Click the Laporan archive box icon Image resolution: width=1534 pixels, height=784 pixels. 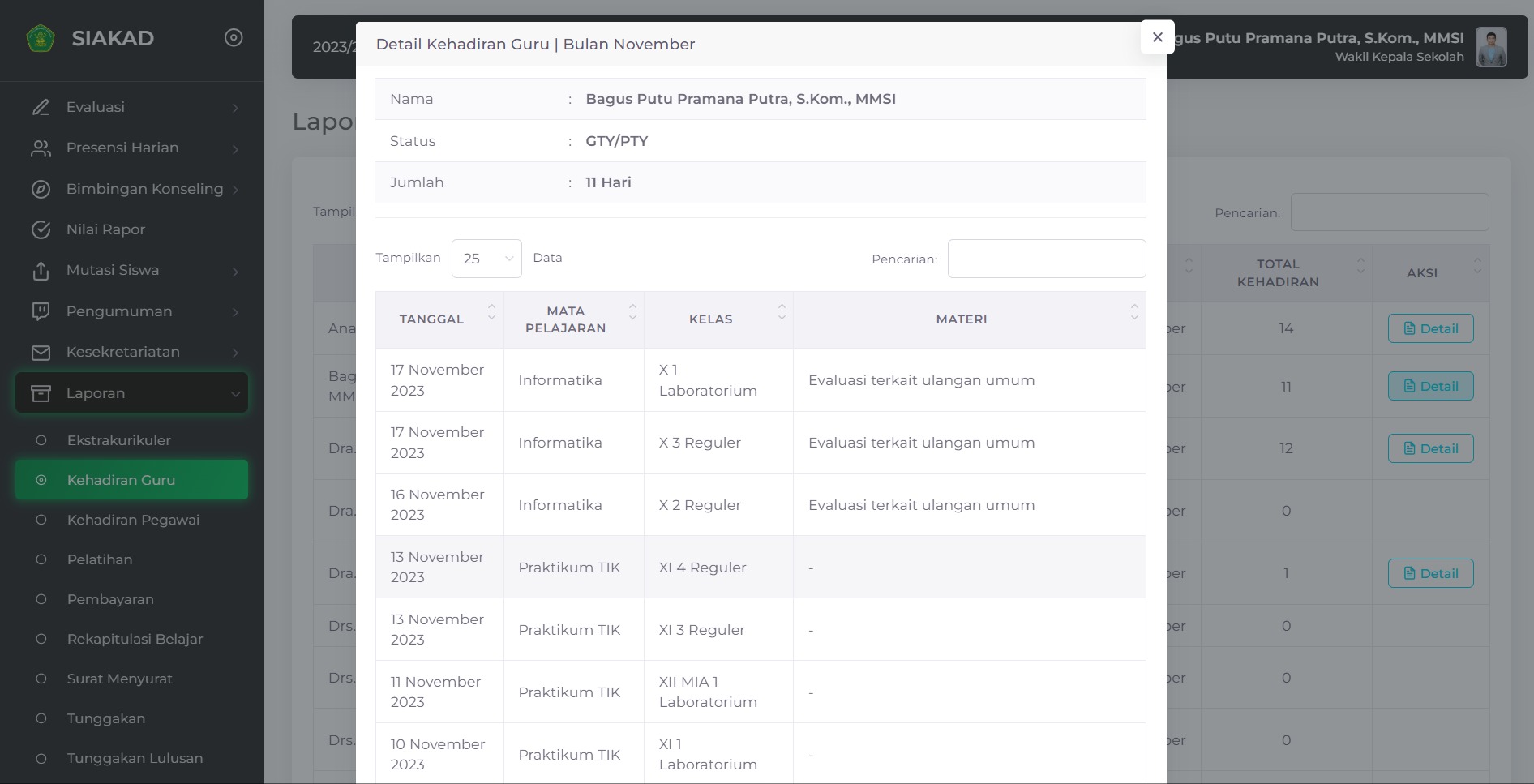point(41,393)
